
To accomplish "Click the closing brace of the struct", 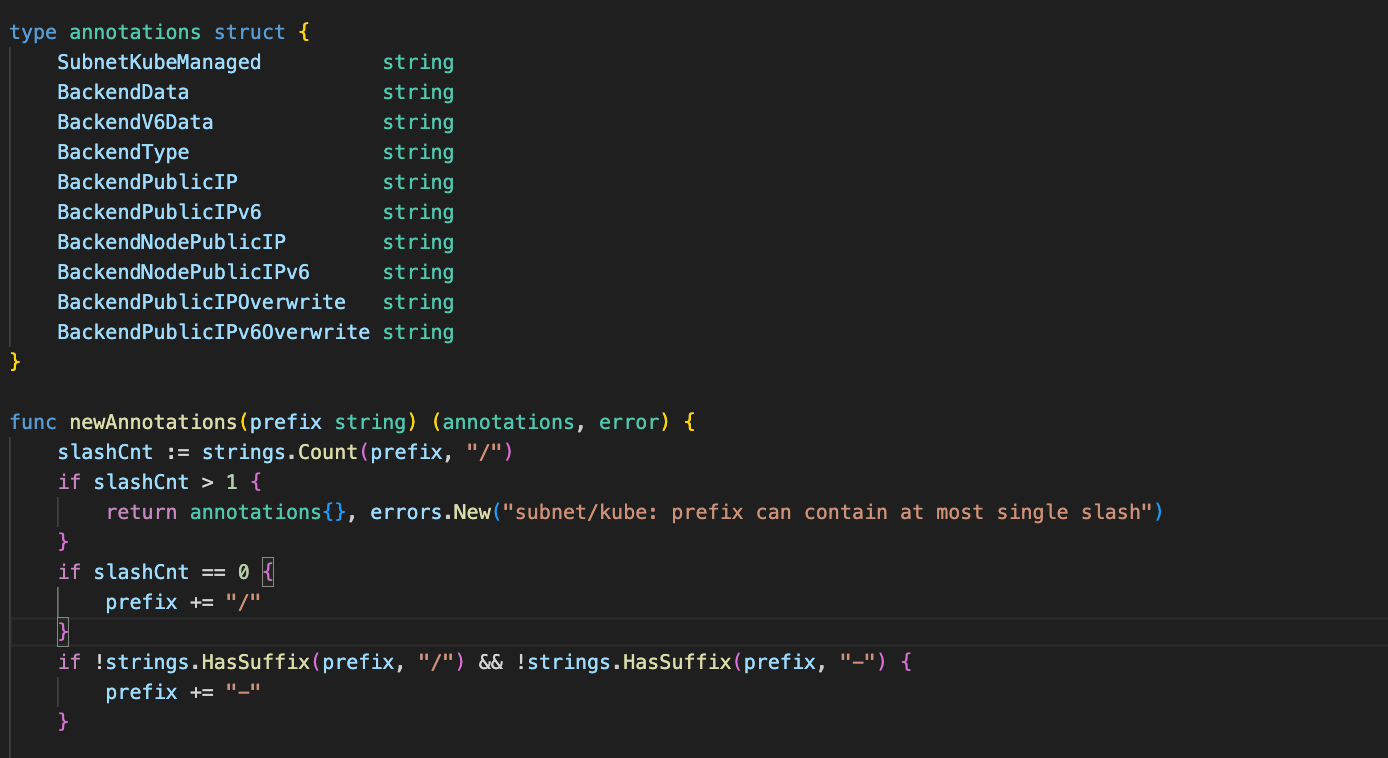I will (x=15, y=362).
